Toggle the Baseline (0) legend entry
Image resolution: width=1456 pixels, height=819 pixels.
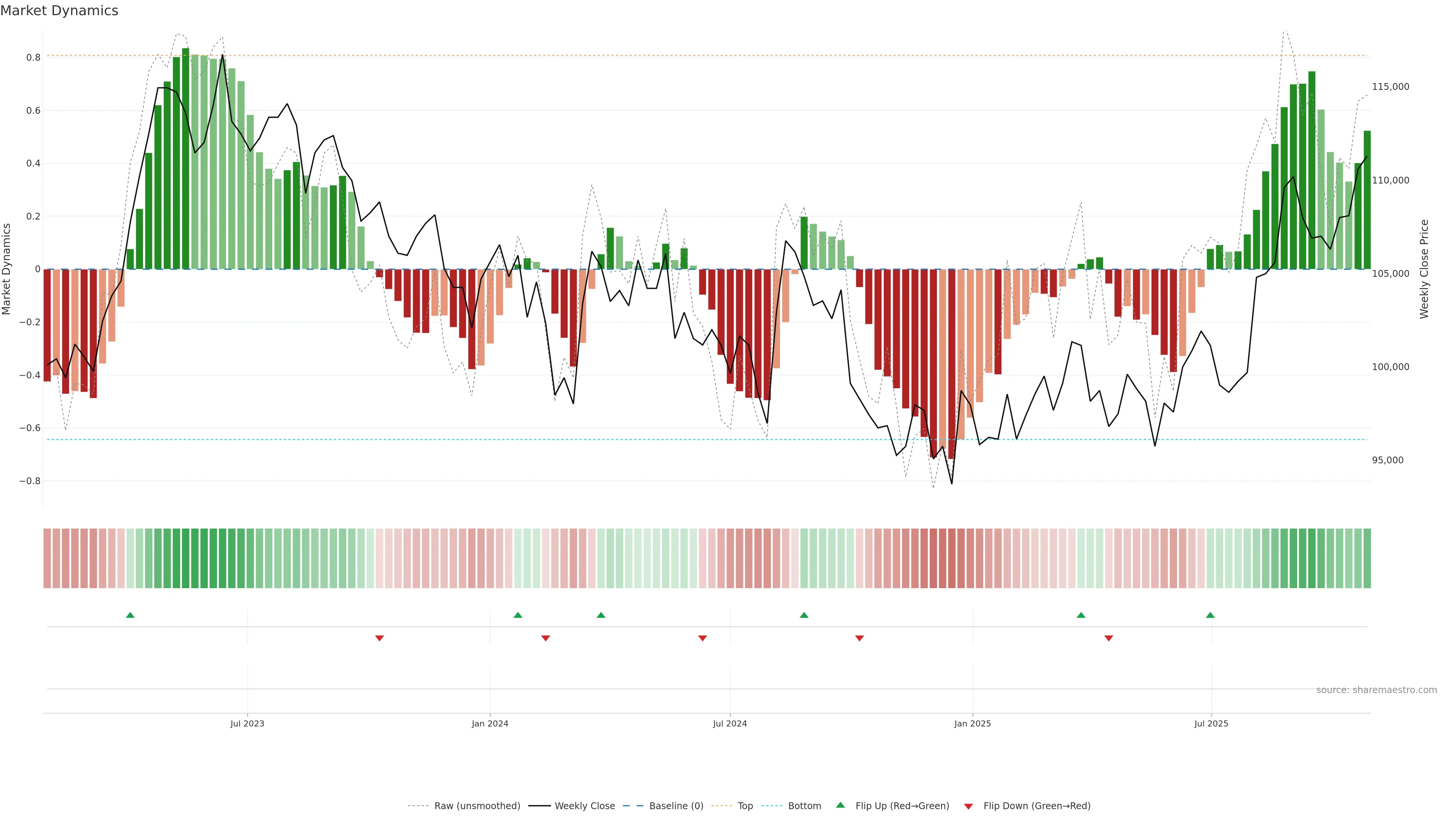point(676,806)
